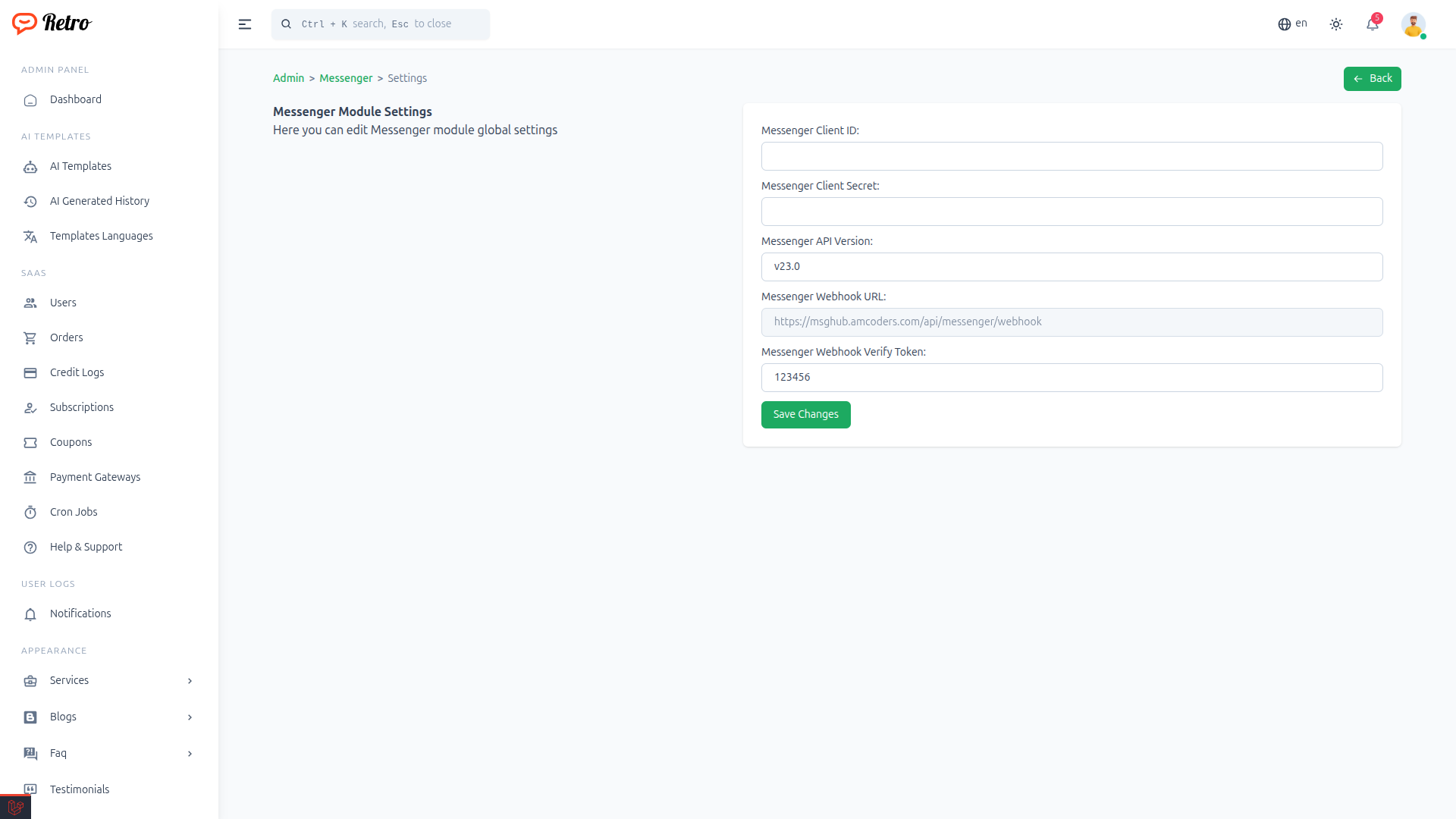Click the Messenger breadcrumb link
1456x819 pixels.
pyautogui.click(x=346, y=78)
